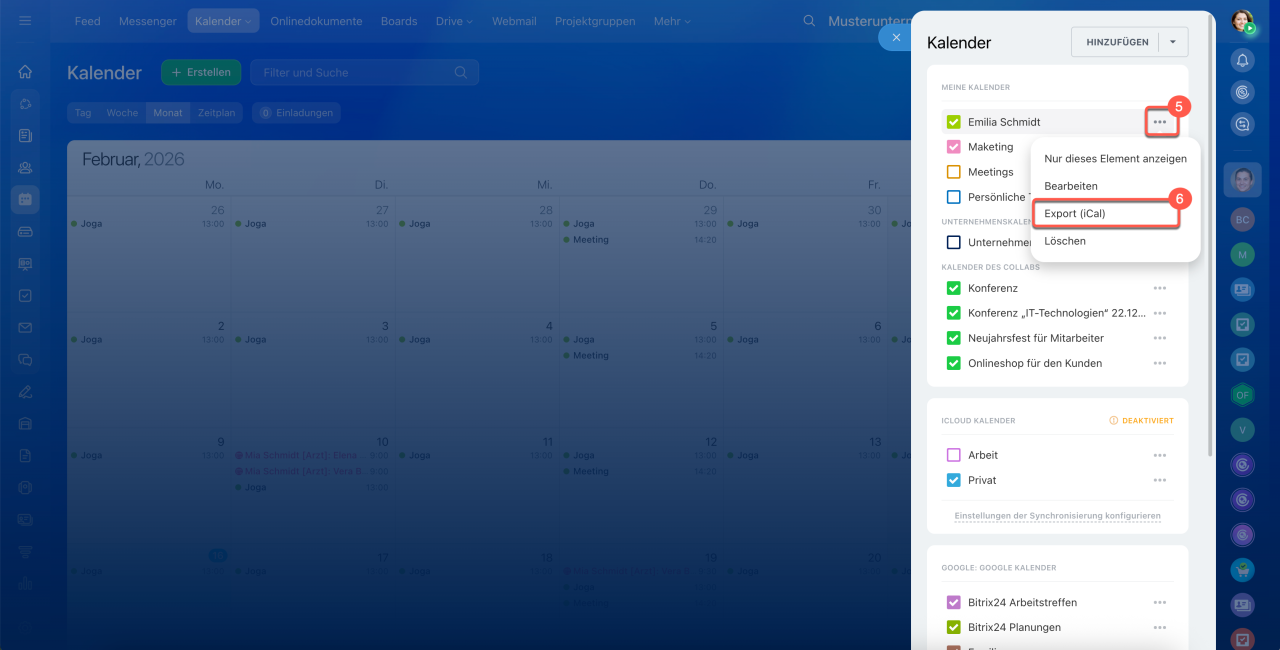Open the hamburger menu icon
Screen dimensions: 1280x650
25,21
